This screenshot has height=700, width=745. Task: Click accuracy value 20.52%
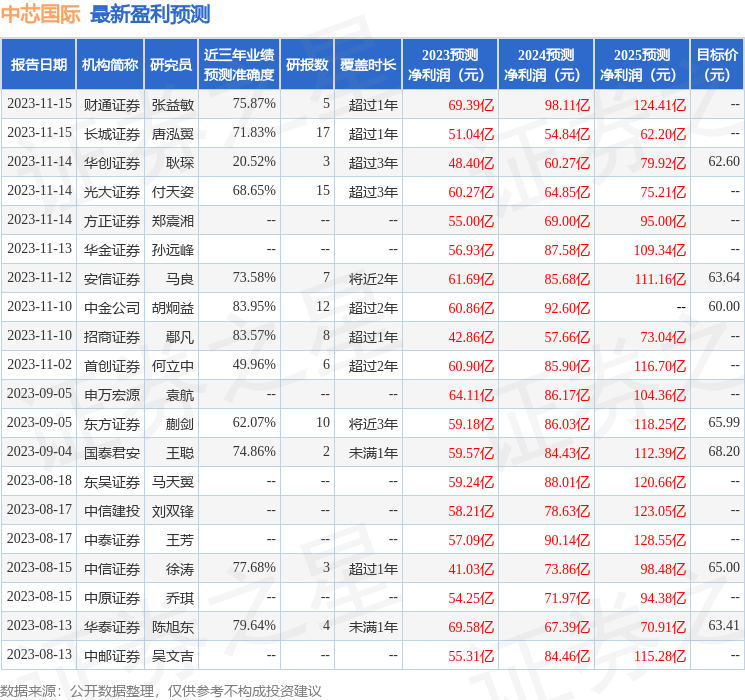click(x=254, y=161)
